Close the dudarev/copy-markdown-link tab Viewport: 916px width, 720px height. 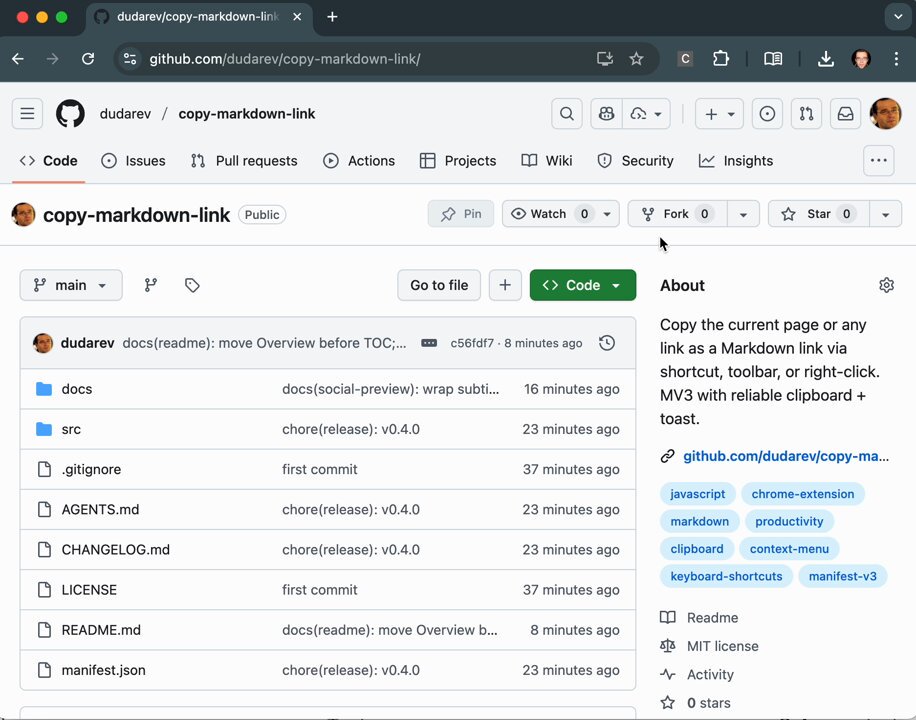297,17
